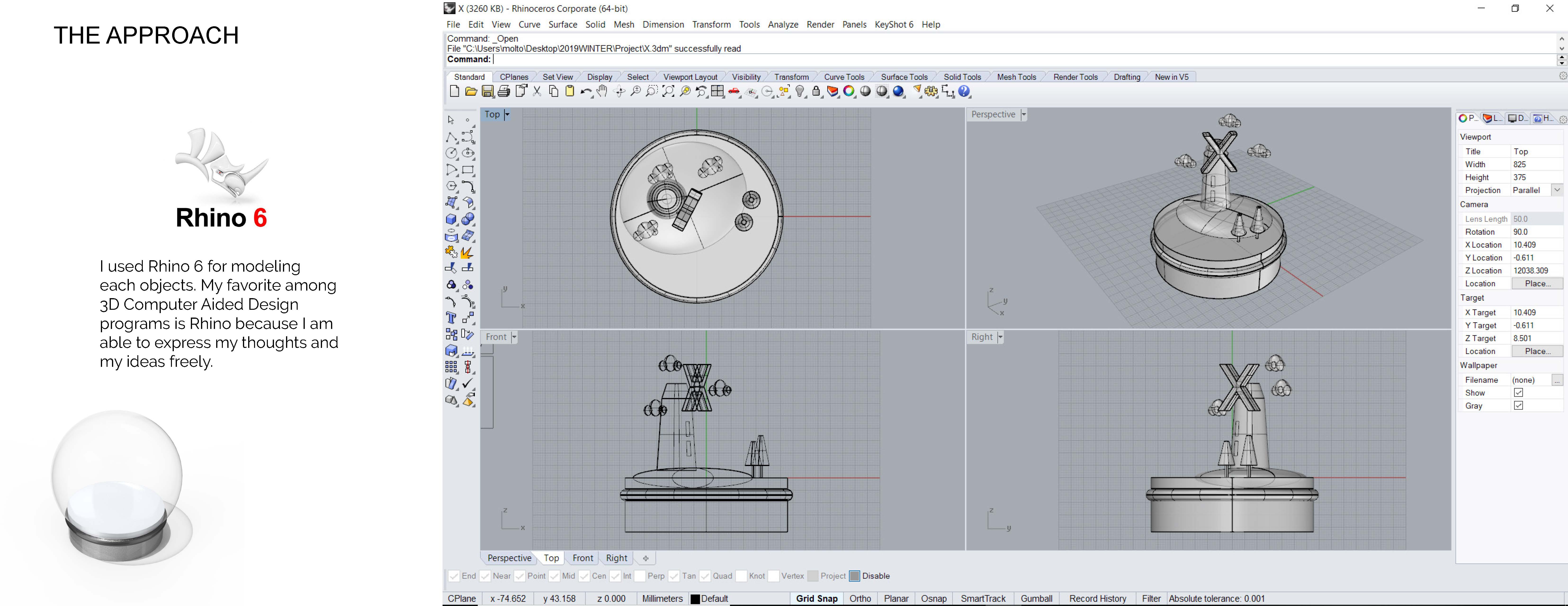Image resolution: width=1568 pixels, height=606 pixels.
Task: Switch to the Curve Tools tab
Action: coord(844,77)
